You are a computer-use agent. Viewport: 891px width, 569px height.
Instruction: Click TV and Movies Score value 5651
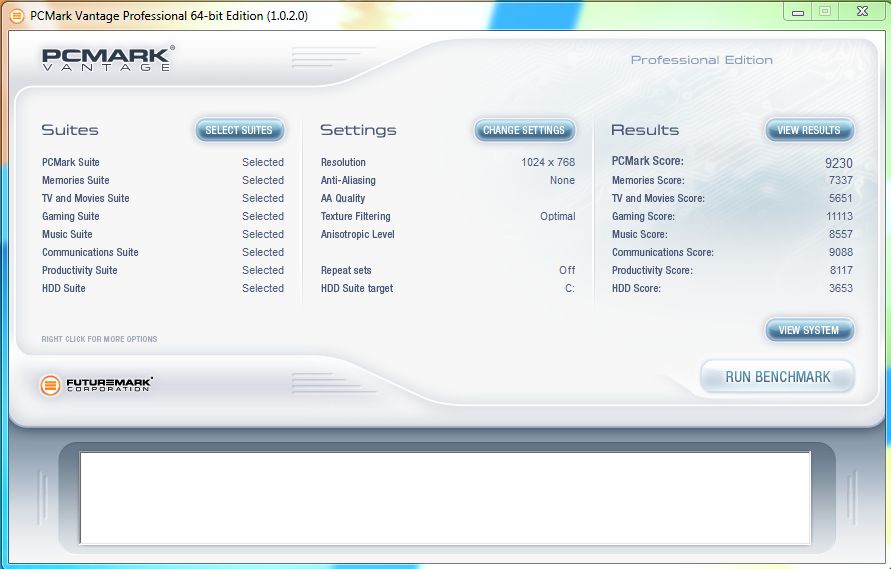pos(840,198)
